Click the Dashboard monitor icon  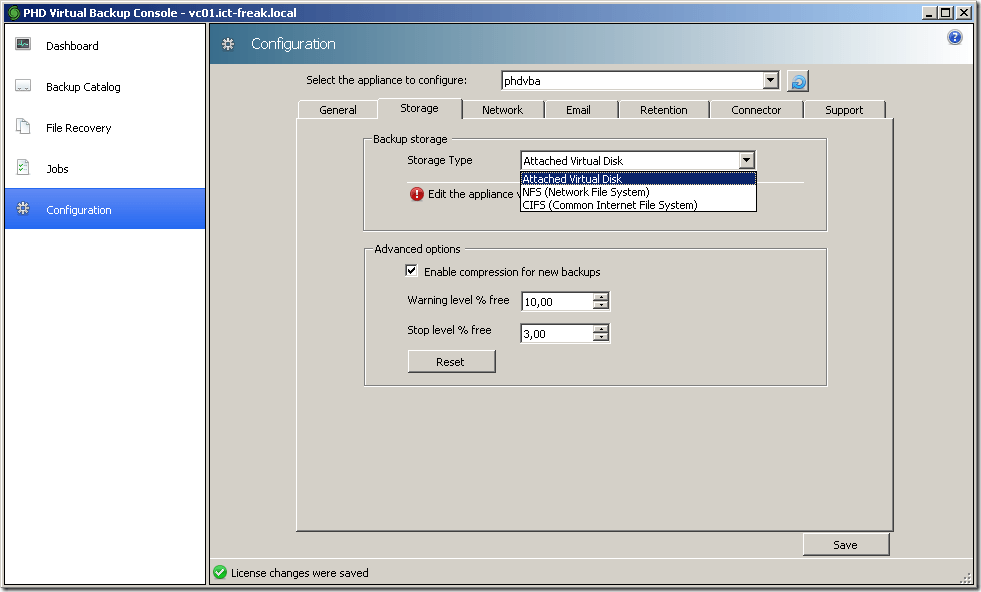(x=23, y=45)
